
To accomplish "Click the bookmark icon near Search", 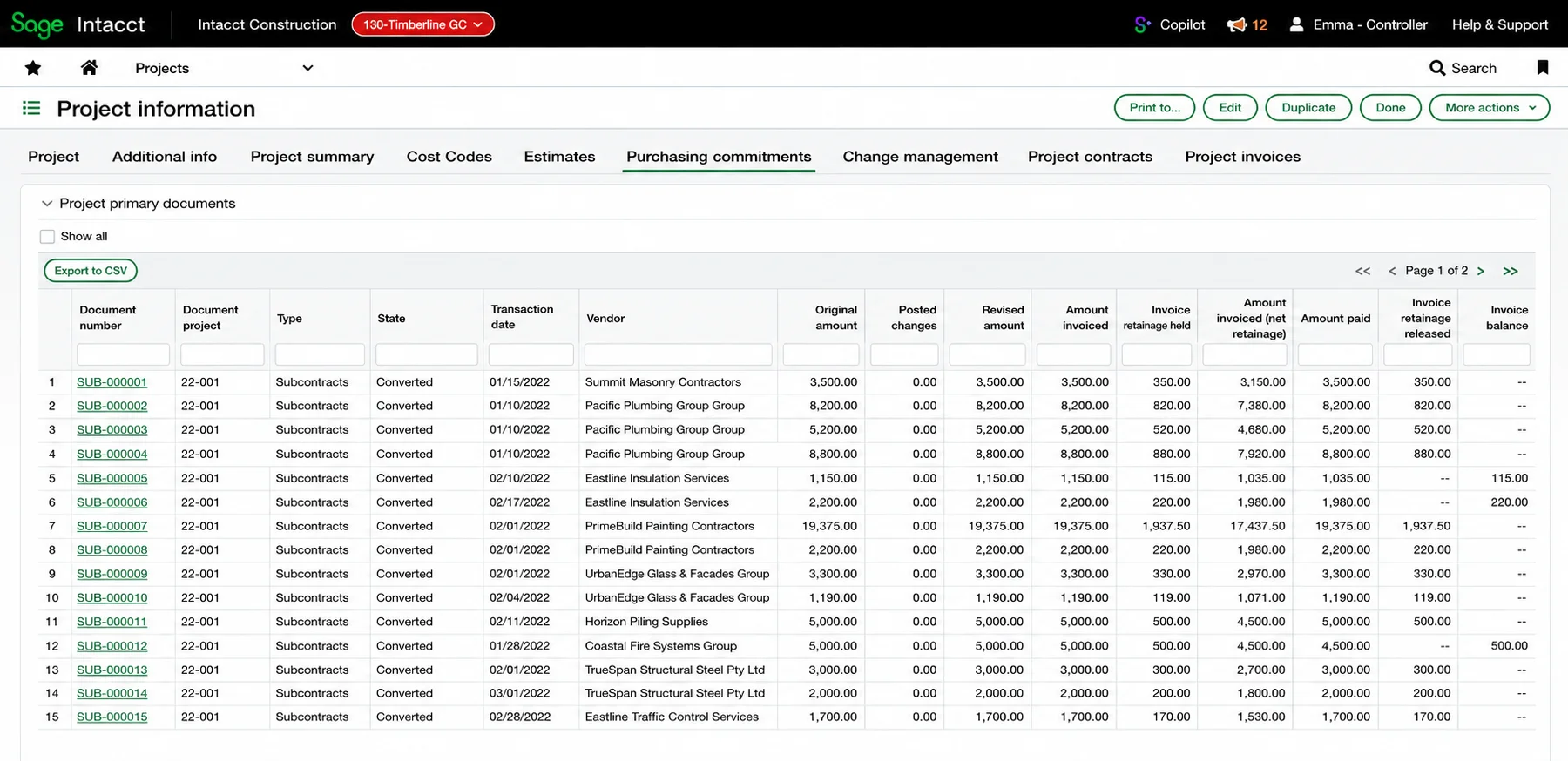I will (1542, 67).
